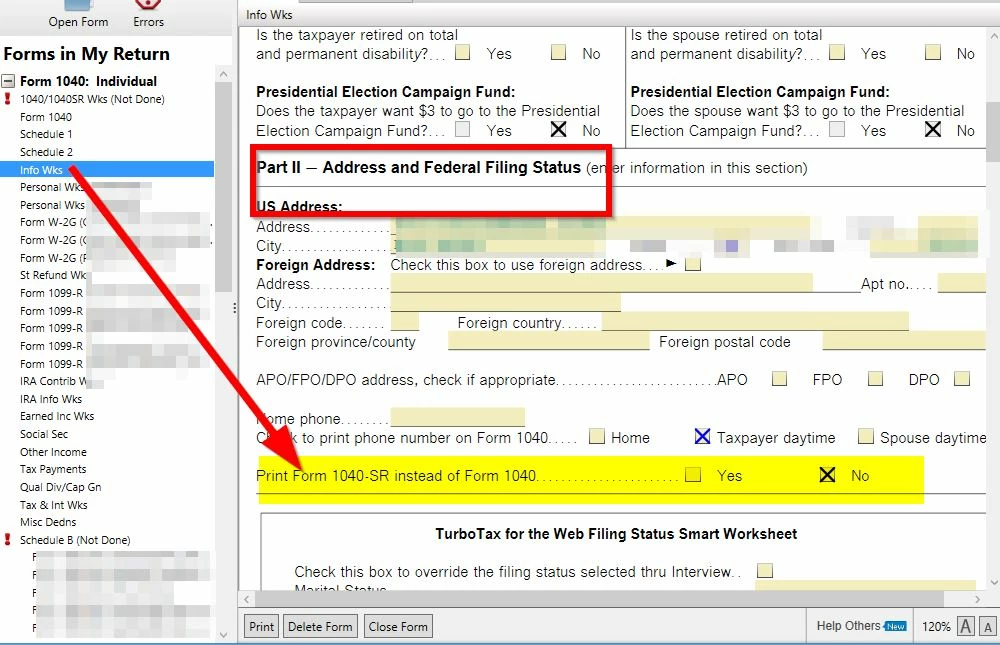Click forms list scroll up arrow

click(x=223, y=74)
